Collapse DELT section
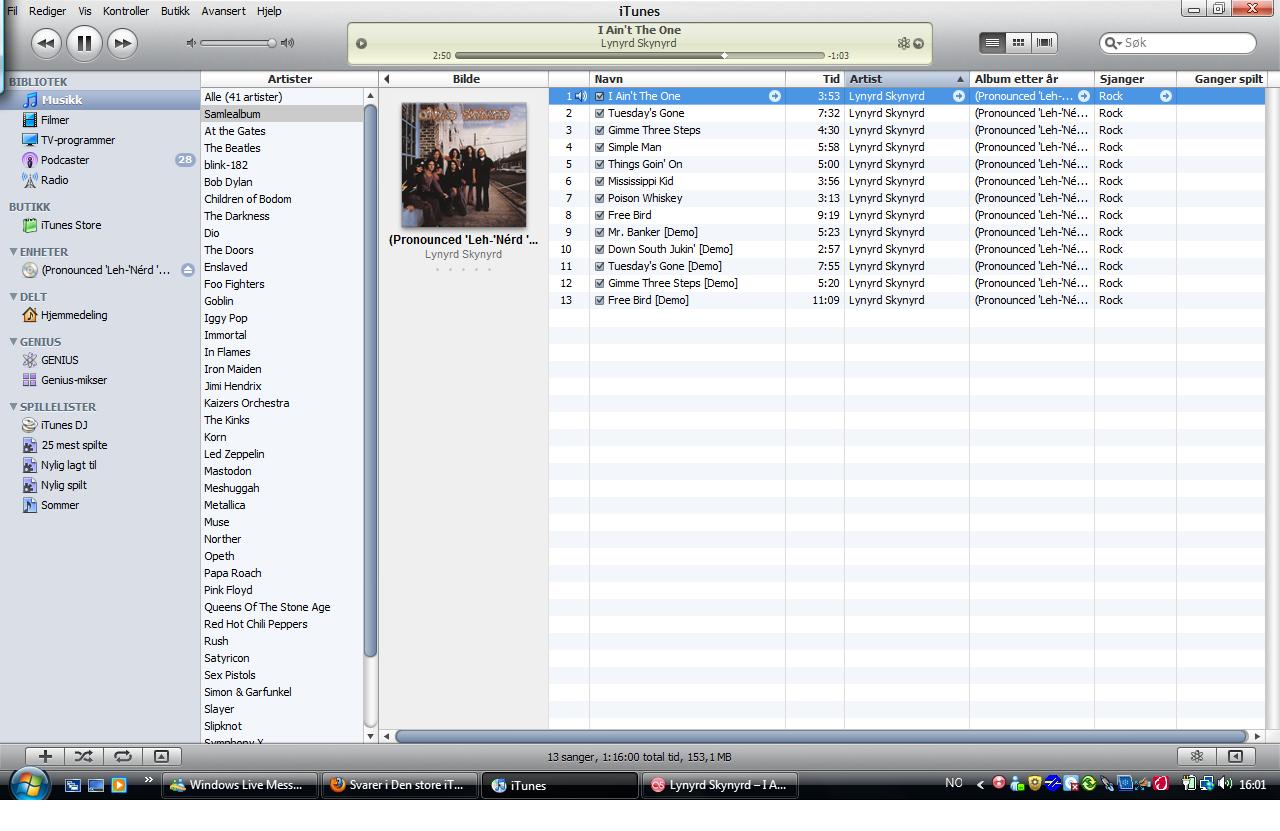Screen dimensions: 1280x831 pyautogui.click(x=14, y=297)
